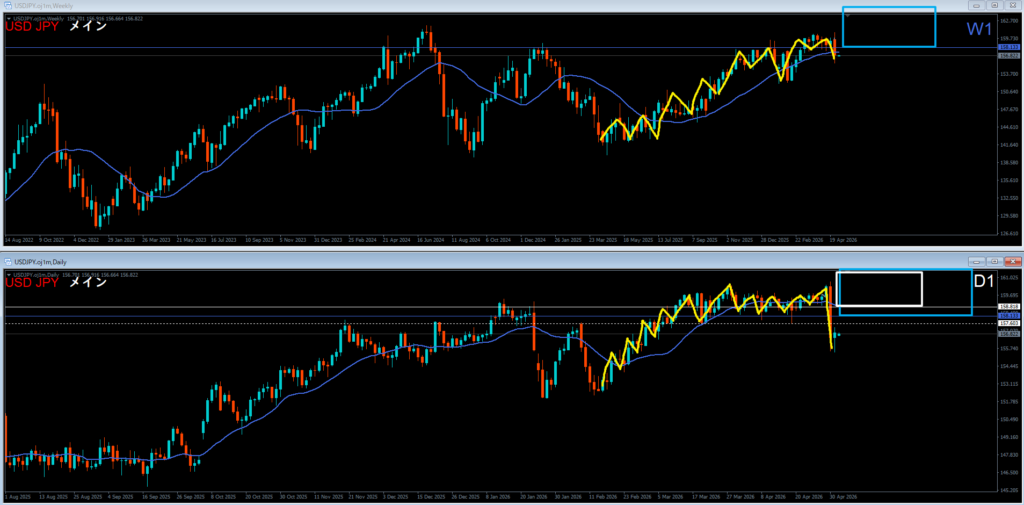Screen dimensions: 1024x505
Task: Click the blue 158.133 price tag on Weekly
Action: (x=1010, y=48)
